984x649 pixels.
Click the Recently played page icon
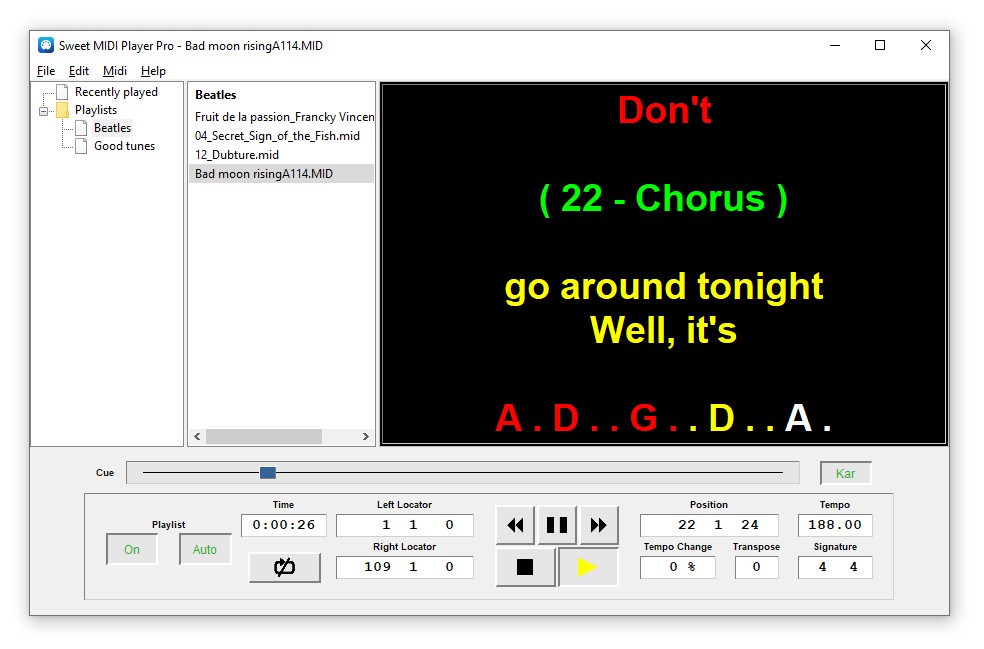pos(62,92)
